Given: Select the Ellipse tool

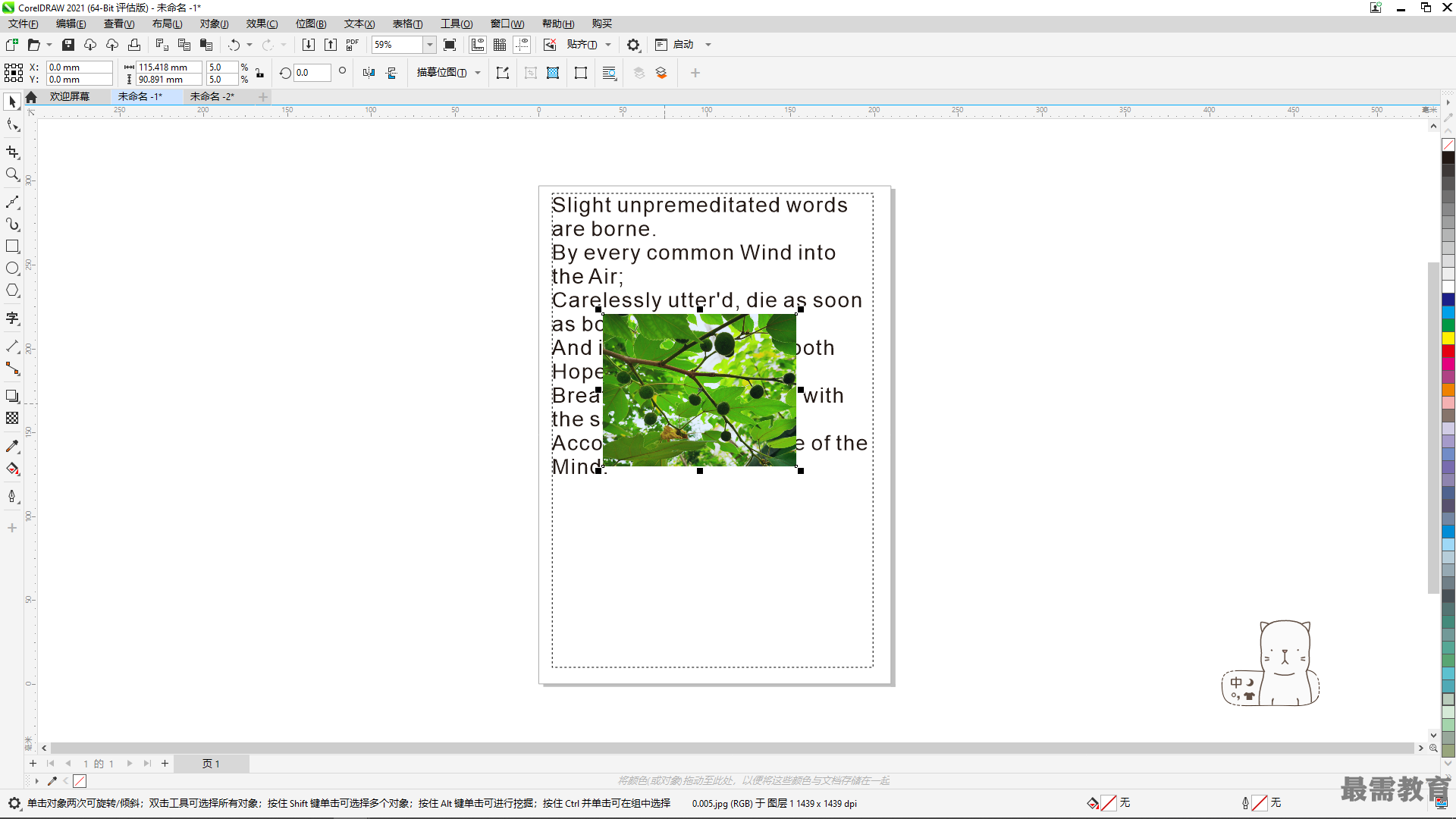Looking at the screenshot, I should pyautogui.click(x=12, y=268).
